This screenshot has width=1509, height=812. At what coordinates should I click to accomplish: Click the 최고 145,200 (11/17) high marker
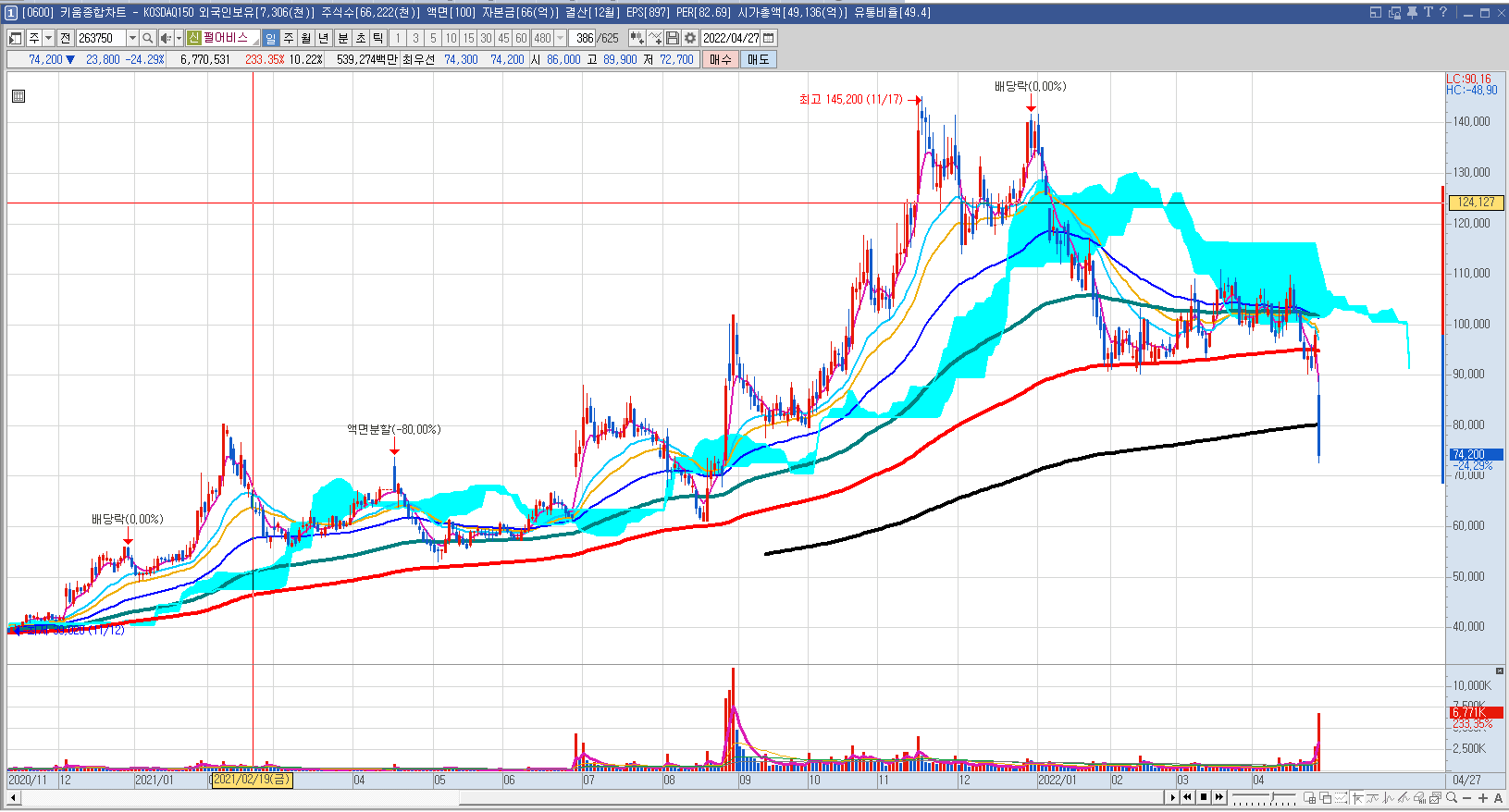850,99
